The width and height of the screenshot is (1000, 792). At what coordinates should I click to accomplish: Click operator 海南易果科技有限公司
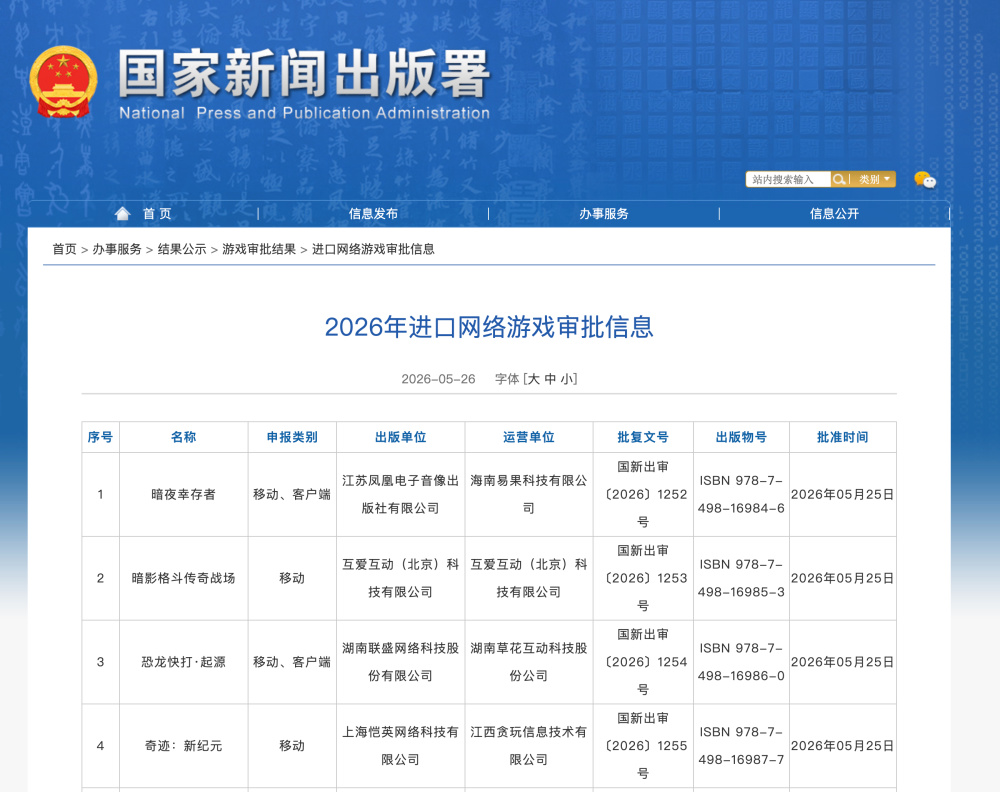(529, 494)
